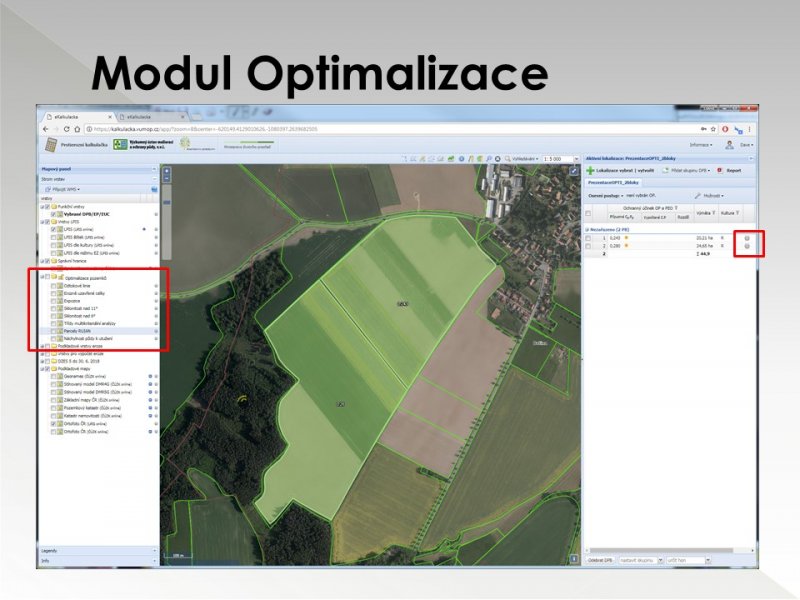Click the browser home icon
This screenshot has height=600, width=800.
(79, 129)
